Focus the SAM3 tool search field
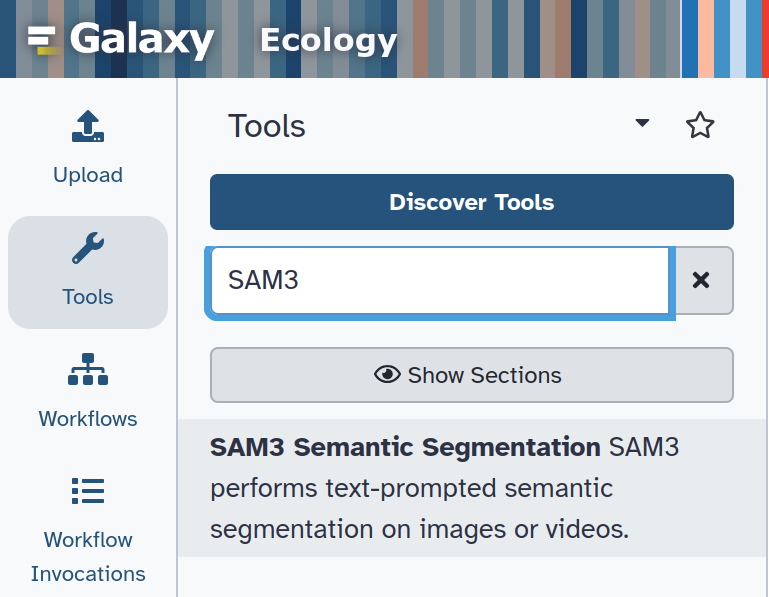This screenshot has width=769, height=597. [x=440, y=281]
